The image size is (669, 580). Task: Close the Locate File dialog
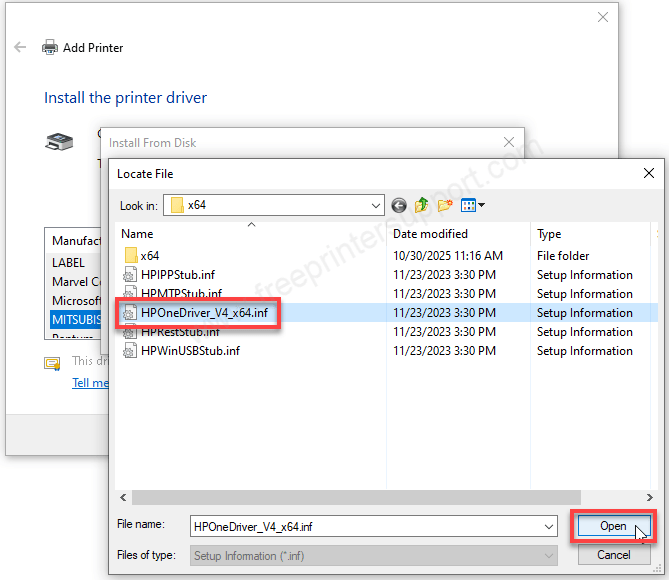(649, 173)
